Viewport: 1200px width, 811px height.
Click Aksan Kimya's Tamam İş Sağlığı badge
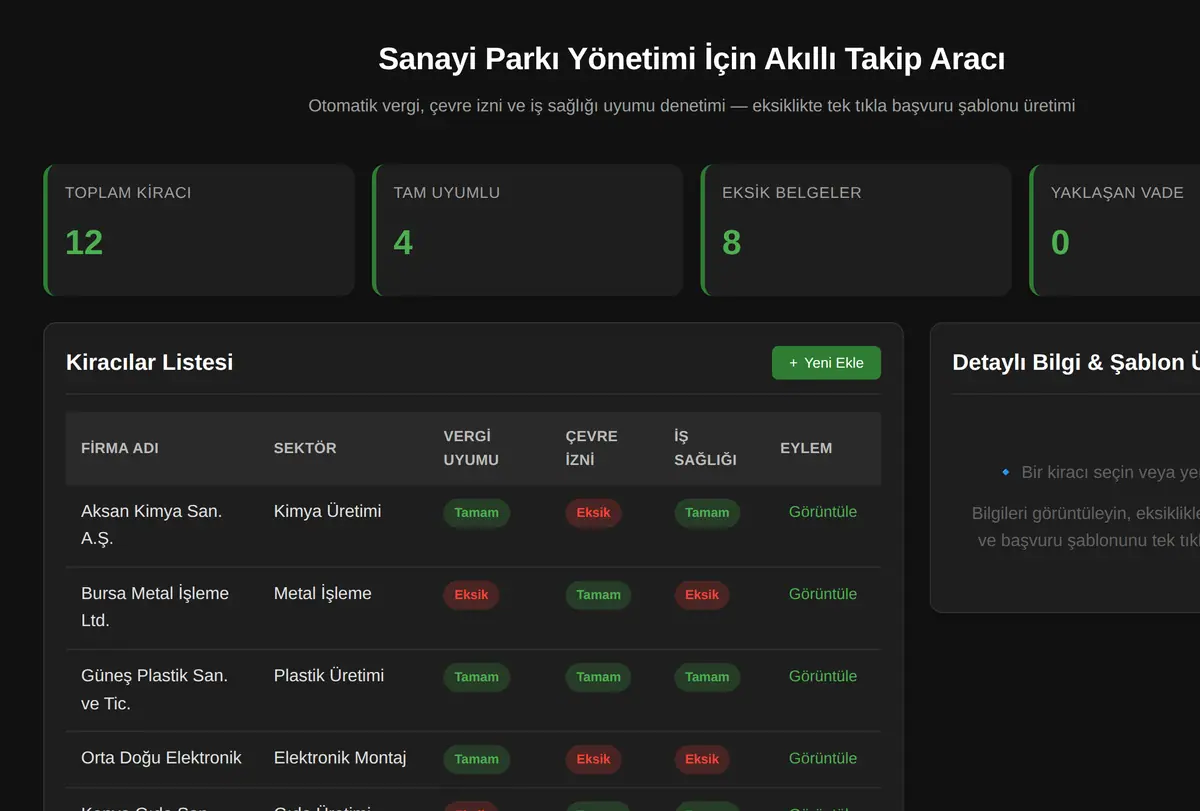pyautogui.click(x=707, y=513)
